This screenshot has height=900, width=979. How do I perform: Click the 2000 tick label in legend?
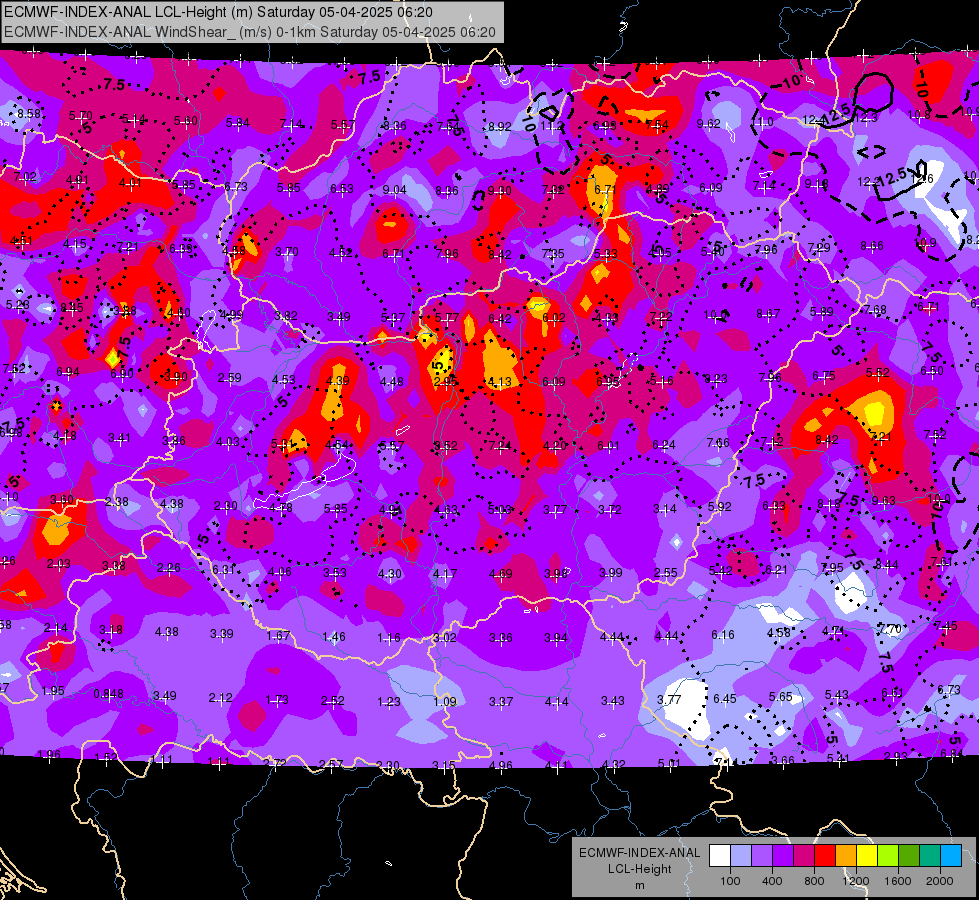click(940, 881)
